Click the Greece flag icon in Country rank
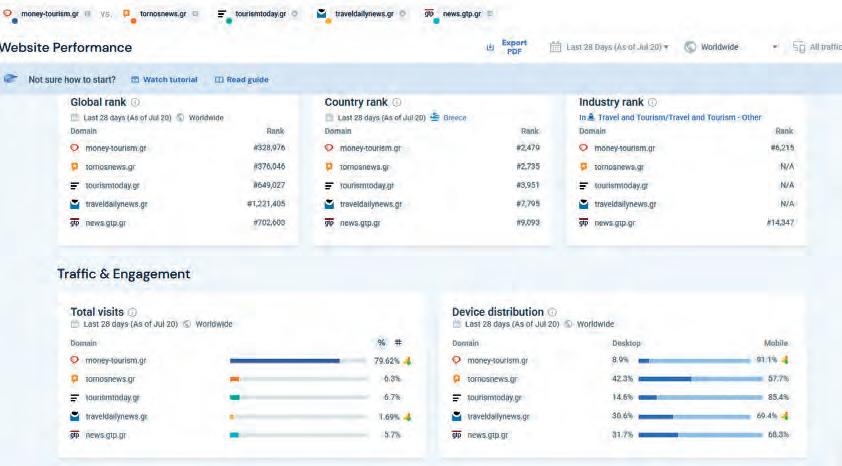The image size is (842, 466). 435,117
